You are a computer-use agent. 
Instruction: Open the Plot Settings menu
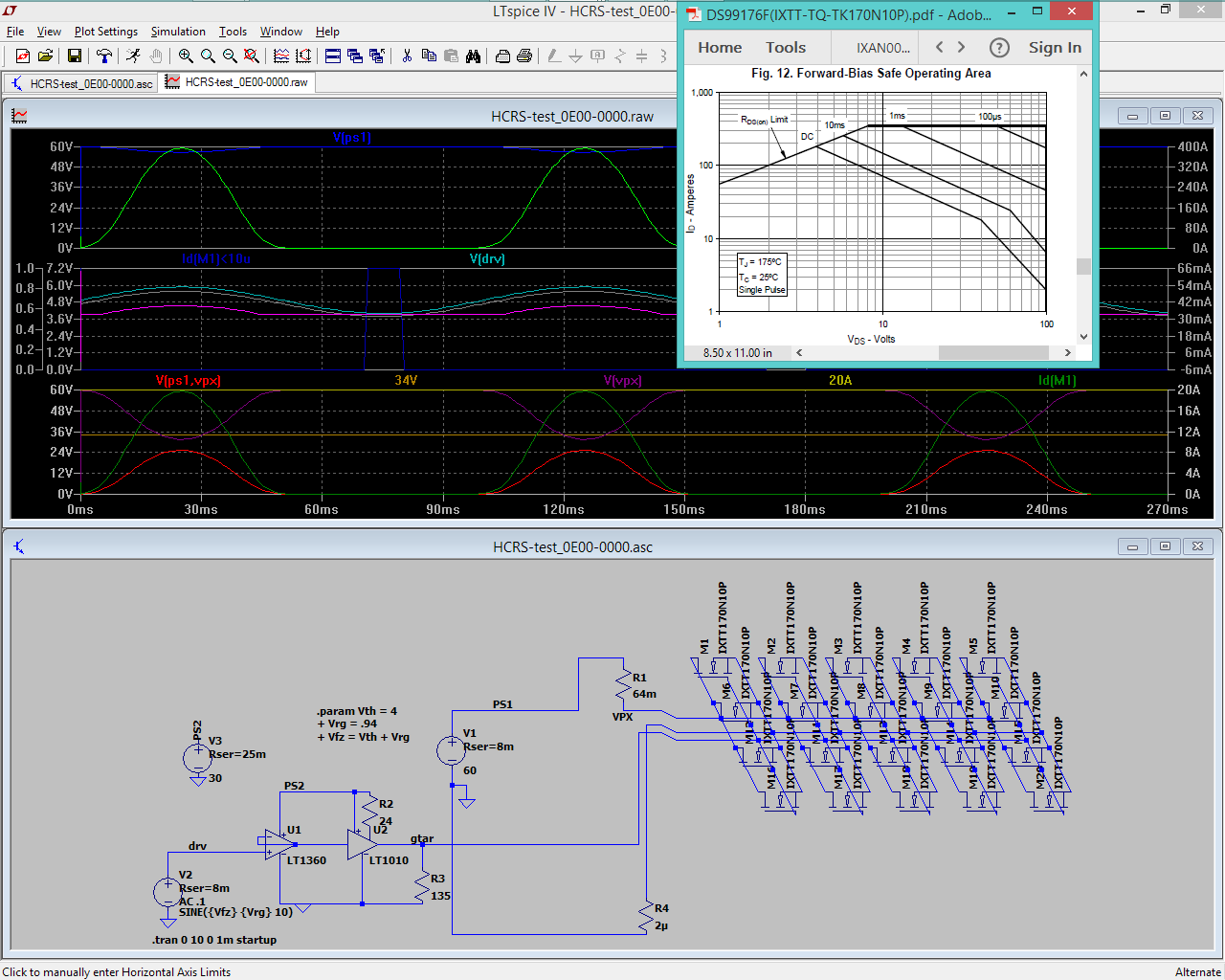coord(106,32)
